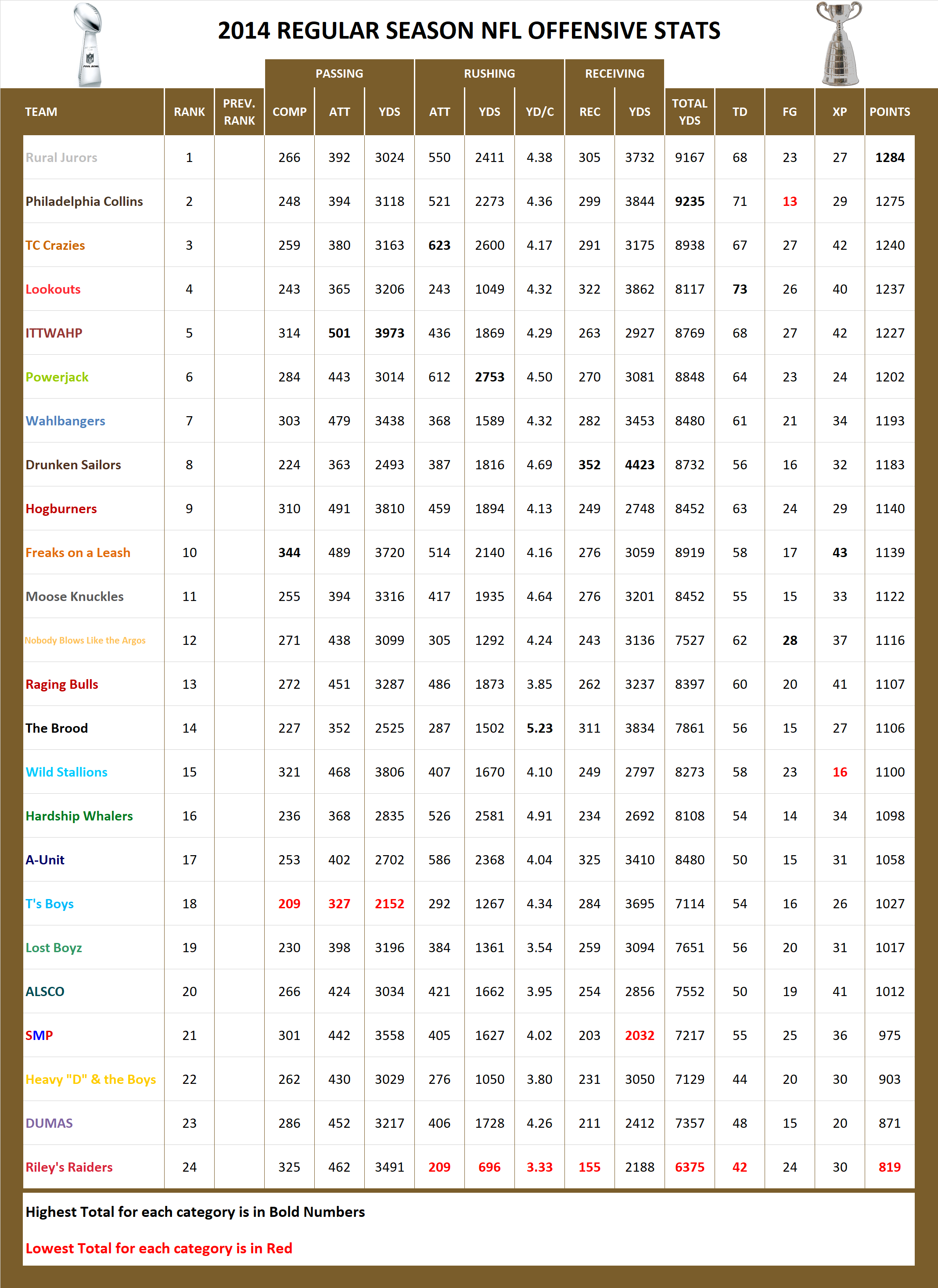The width and height of the screenshot is (938, 1288).
Task: Open the Rural Jurors team entry
Action: pos(59,157)
